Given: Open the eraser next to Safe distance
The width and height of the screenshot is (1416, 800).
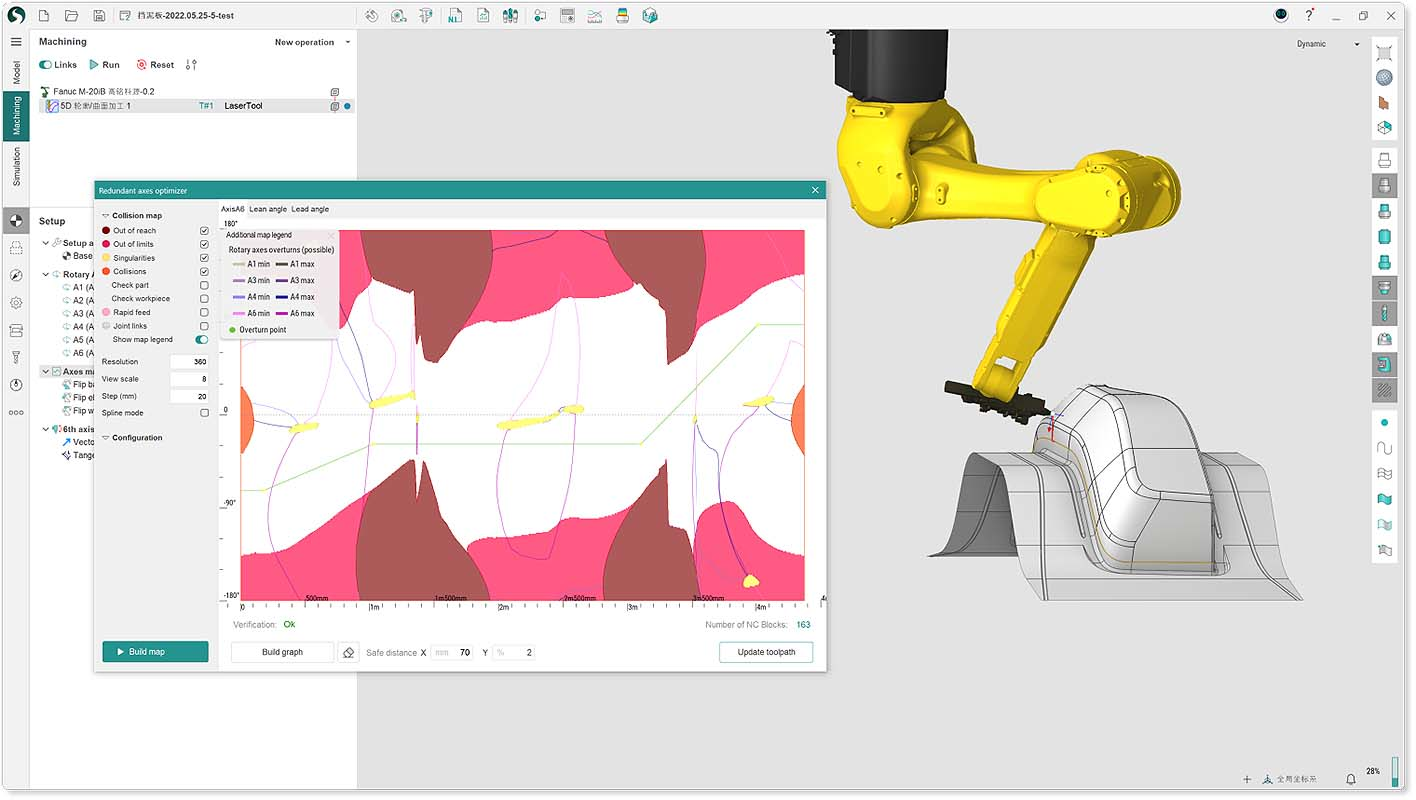Looking at the screenshot, I should pyautogui.click(x=347, y=651).
